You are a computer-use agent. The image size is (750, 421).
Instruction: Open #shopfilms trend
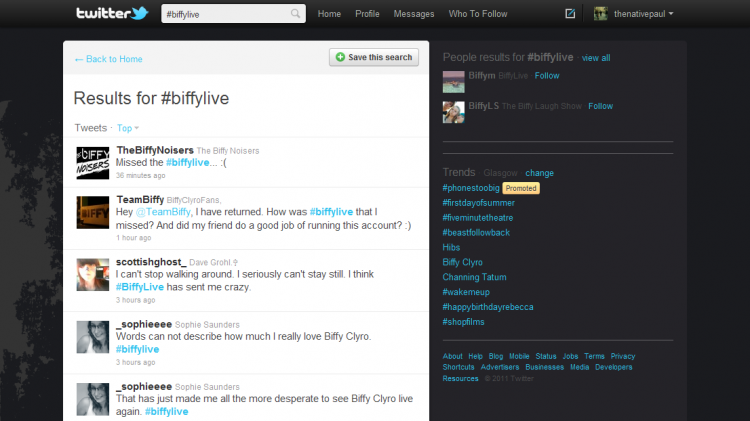pos(463,322)
